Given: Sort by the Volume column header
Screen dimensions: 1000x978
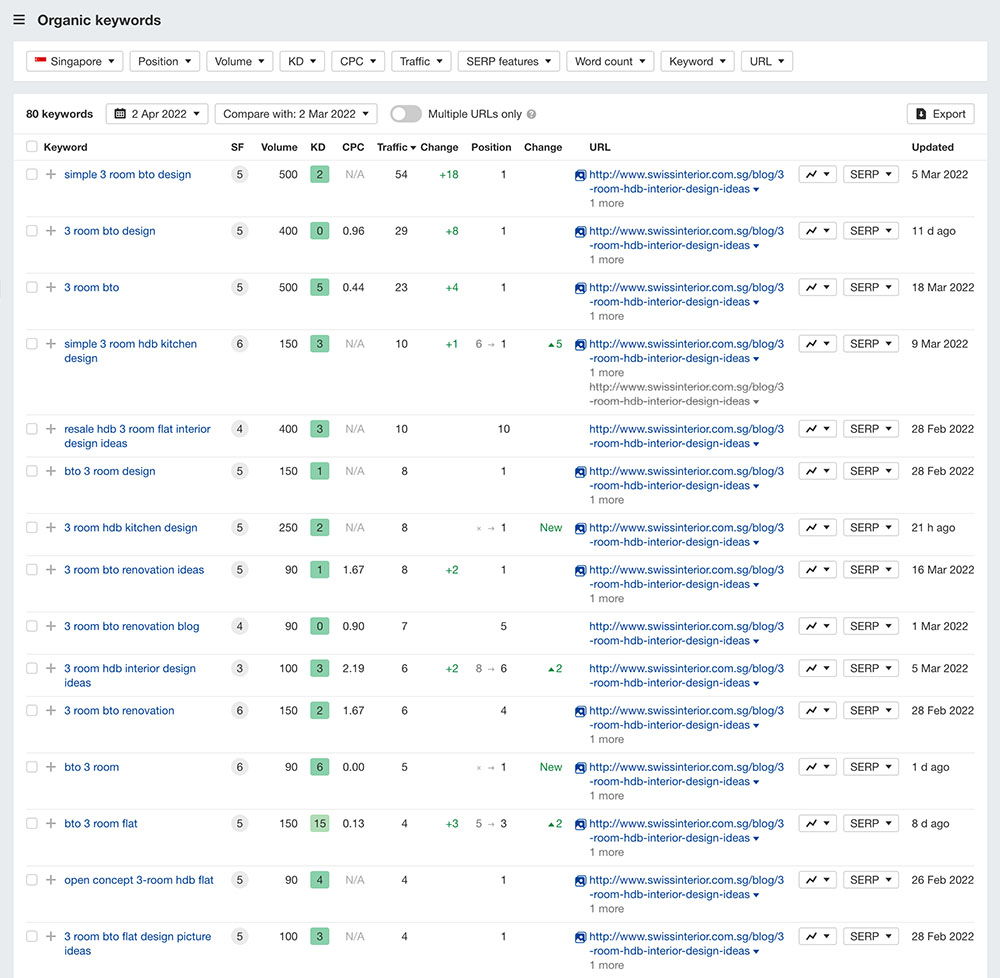Looking at the screenshot, I should point(279,147).
